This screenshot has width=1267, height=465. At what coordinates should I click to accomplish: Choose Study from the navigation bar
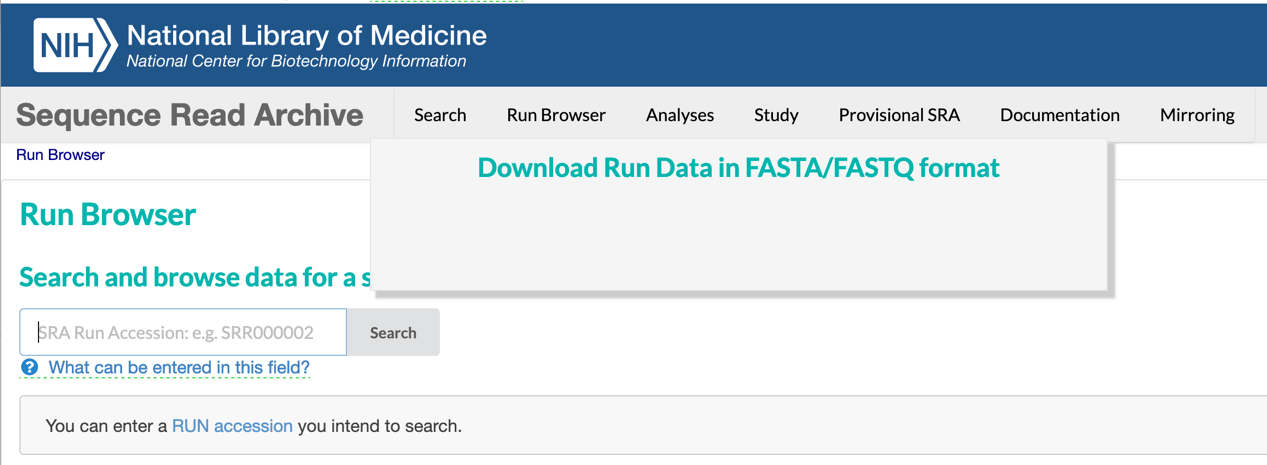pos(776,115)
